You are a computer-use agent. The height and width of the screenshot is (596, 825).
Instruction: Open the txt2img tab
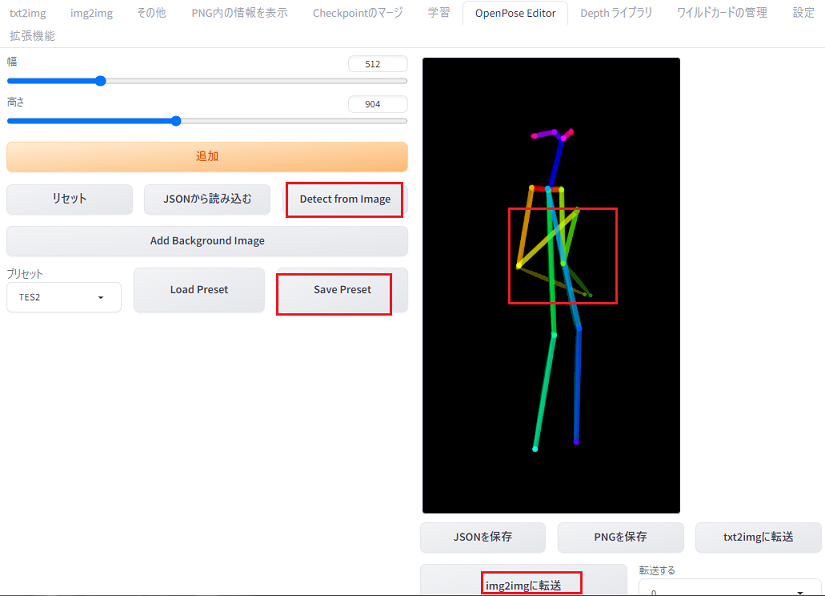pyautogui.click(x=29, y=13)
